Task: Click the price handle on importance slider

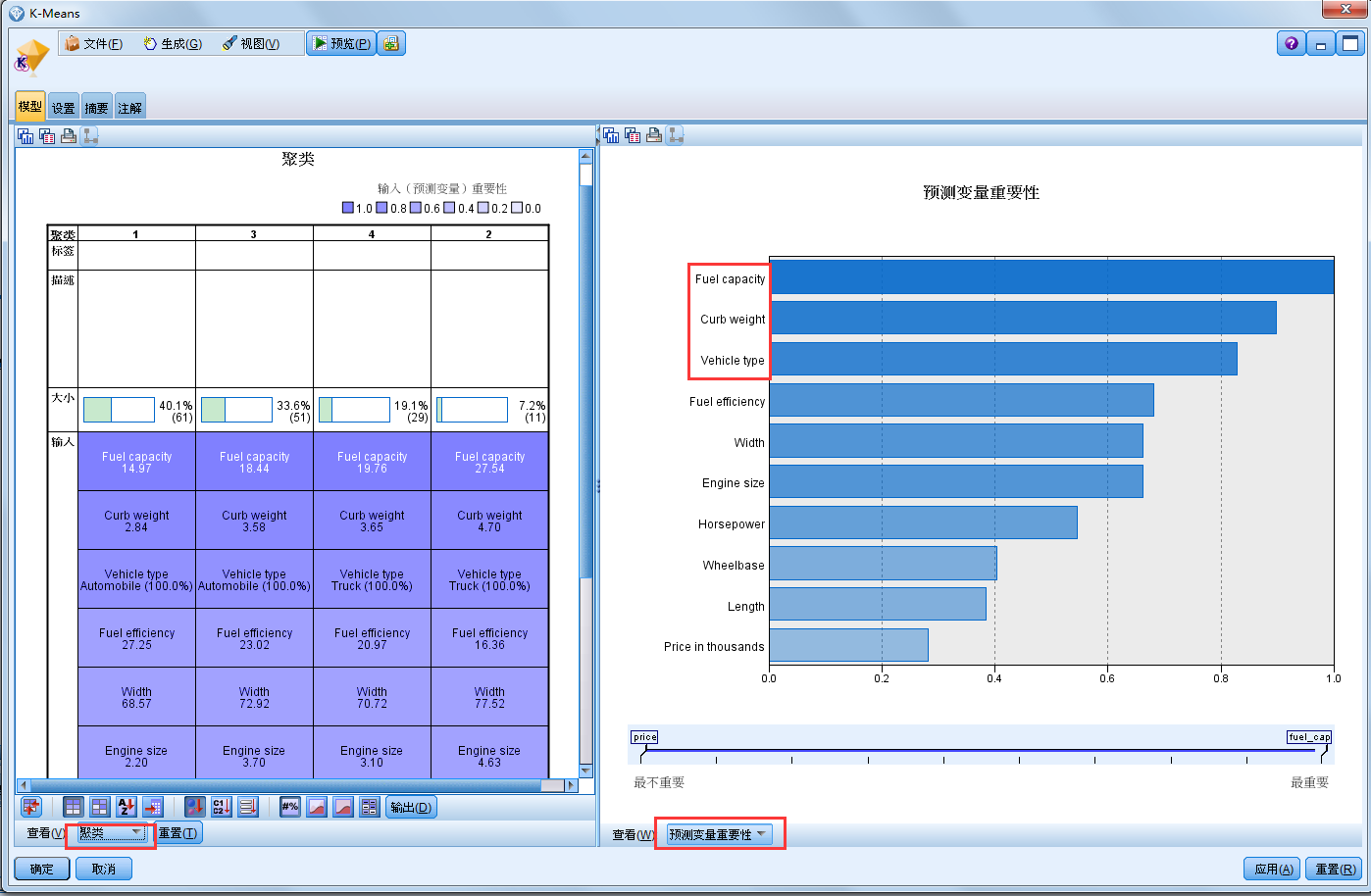Action: coord(644,737)
